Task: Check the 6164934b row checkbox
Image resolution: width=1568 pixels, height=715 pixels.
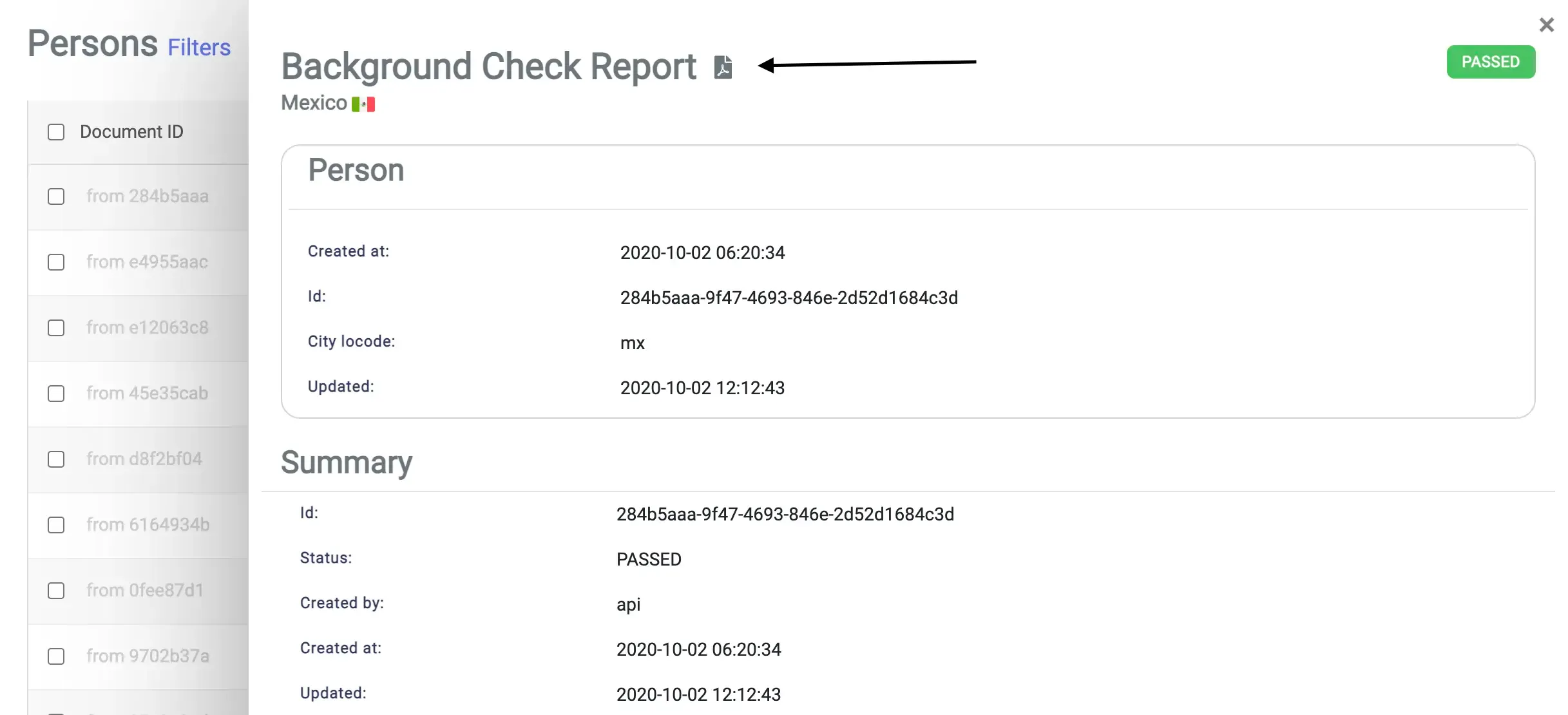Action: click(56, 525)
